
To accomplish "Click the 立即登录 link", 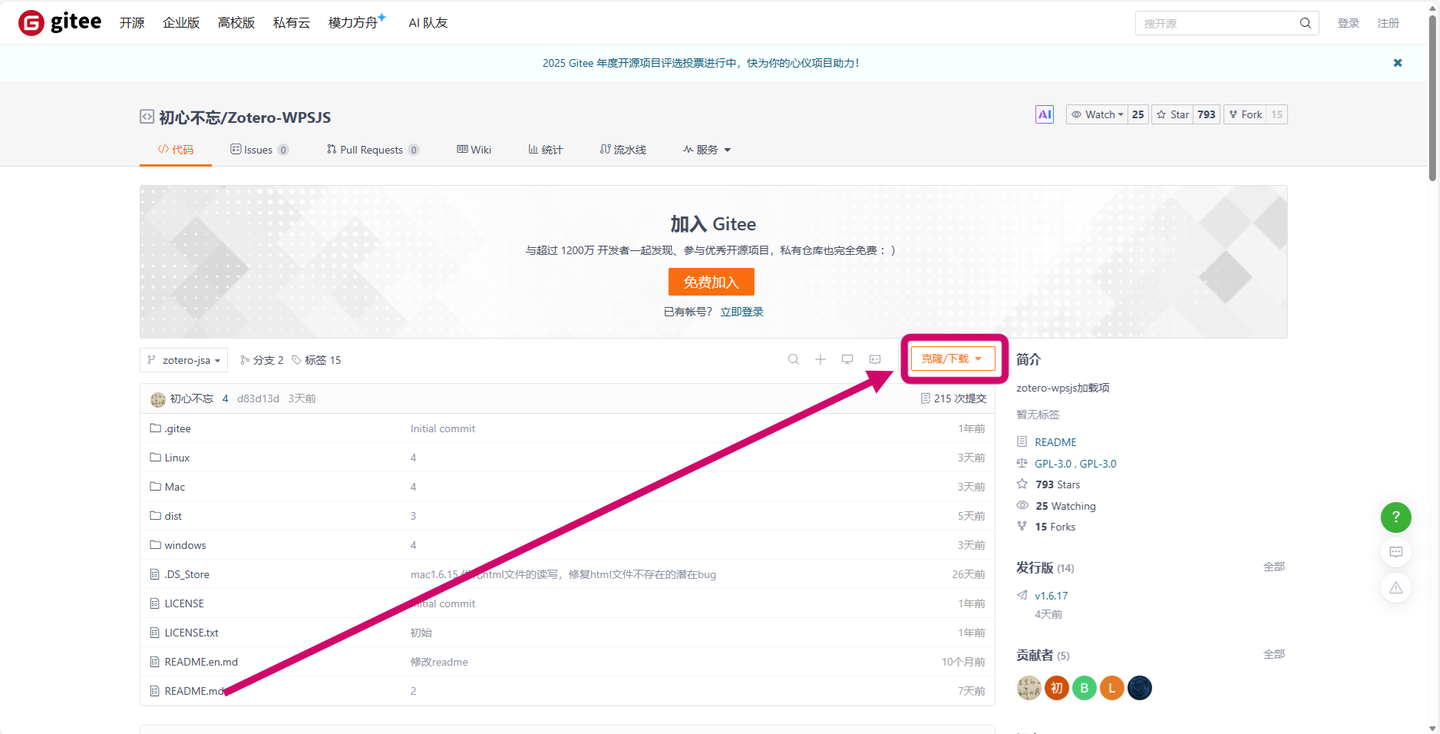I will coord(742,312).
